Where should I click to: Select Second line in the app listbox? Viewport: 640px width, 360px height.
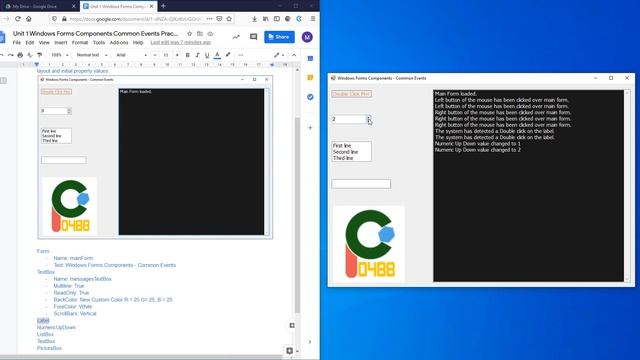click(x=345, y=152)
